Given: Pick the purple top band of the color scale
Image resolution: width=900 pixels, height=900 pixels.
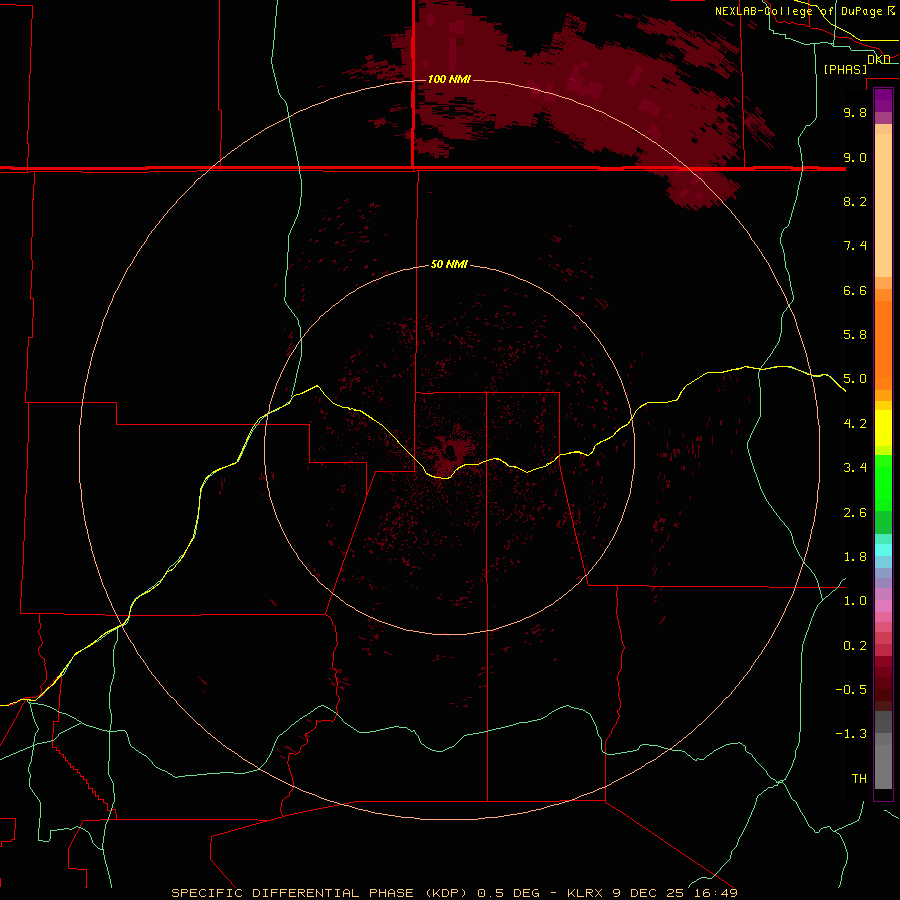Looking at the screenshot, I should 883,100.
